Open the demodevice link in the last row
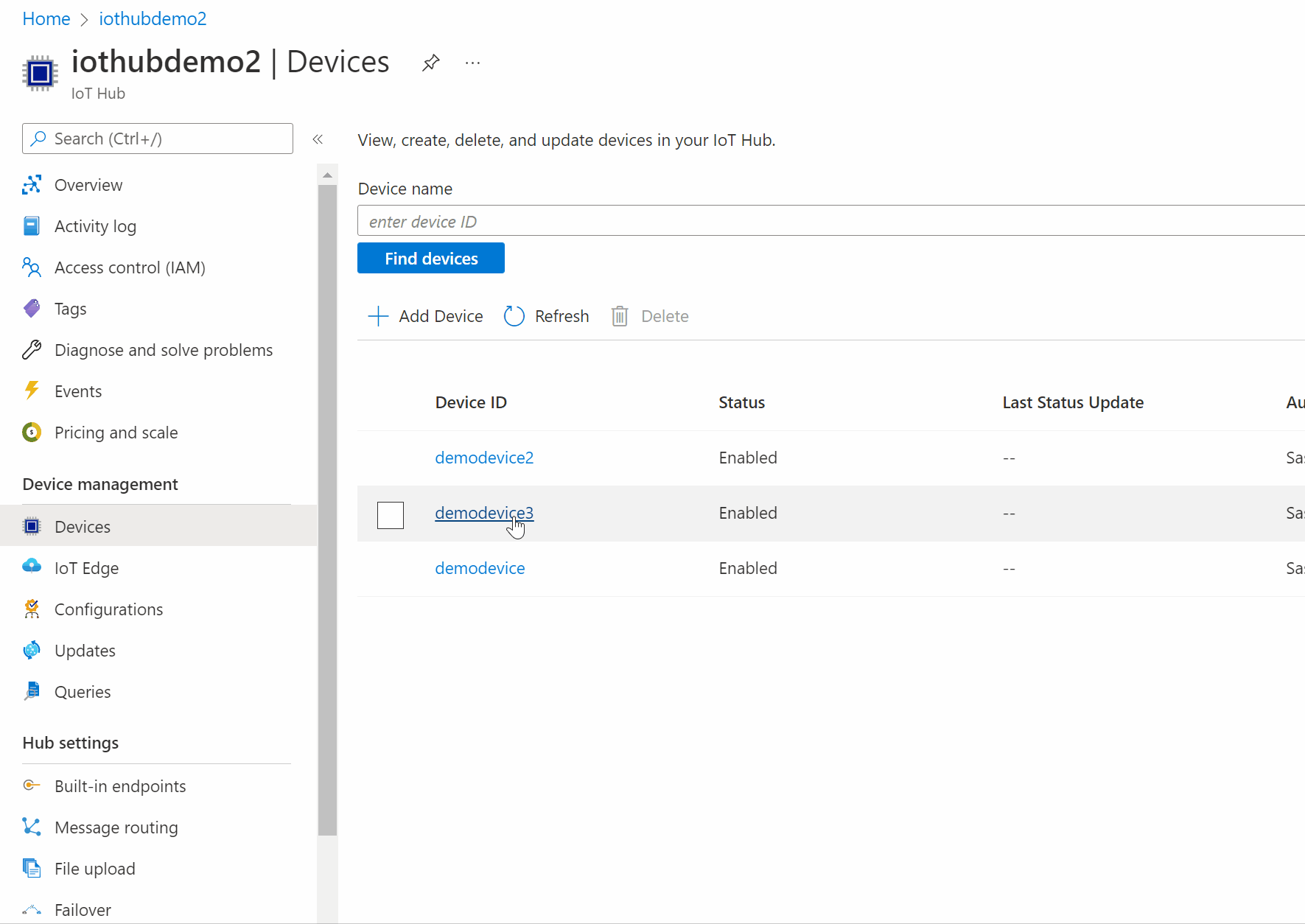The width and height of the screenshot is (1305, 924). click(480, 568)
